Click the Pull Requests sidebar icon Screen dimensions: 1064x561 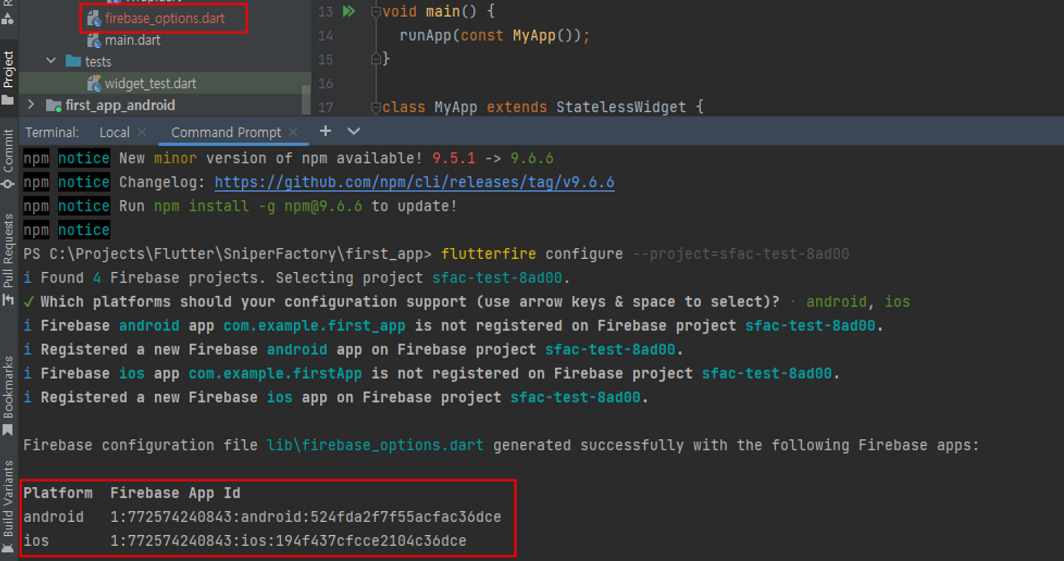[x=8, y=299]
